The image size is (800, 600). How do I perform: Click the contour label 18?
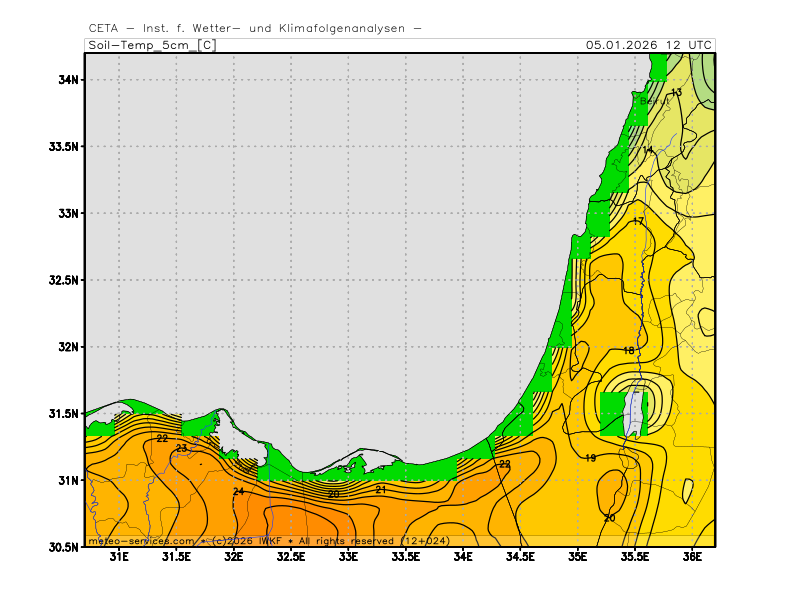(x=629, y=350)
